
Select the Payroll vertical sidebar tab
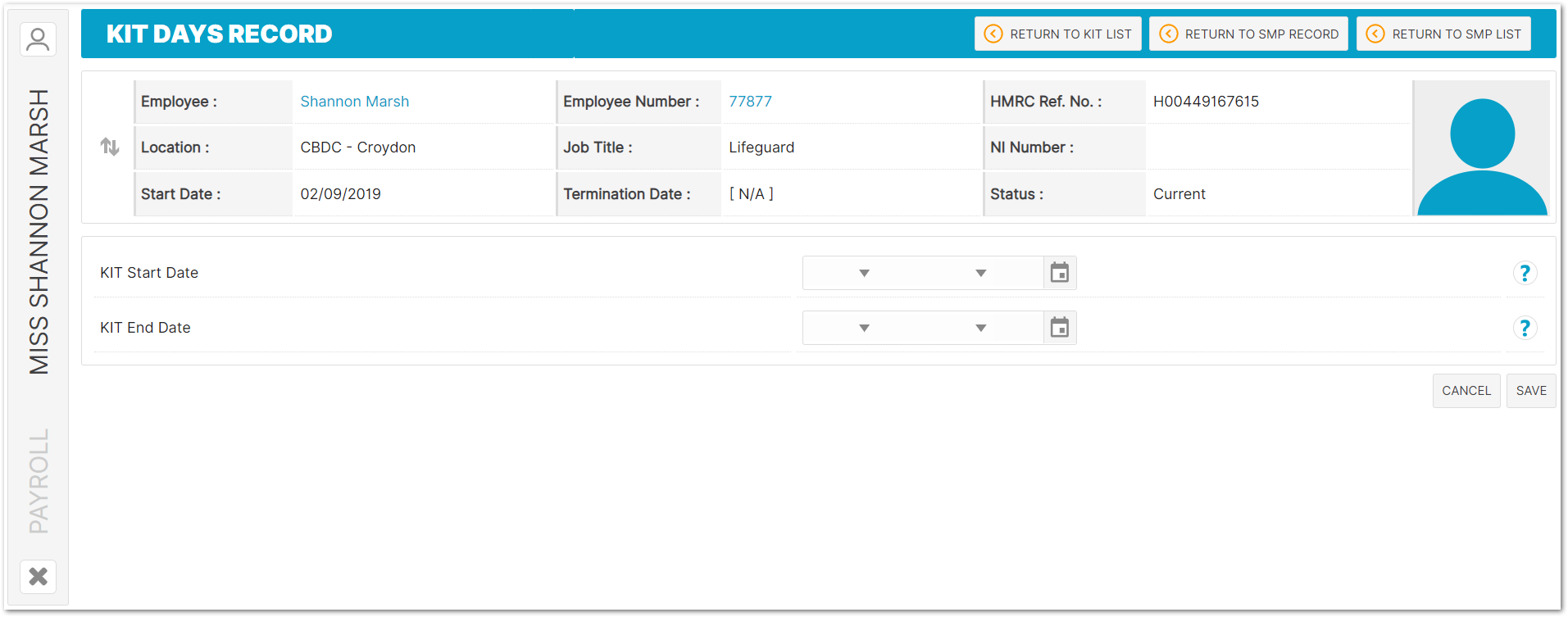point(39,481)
